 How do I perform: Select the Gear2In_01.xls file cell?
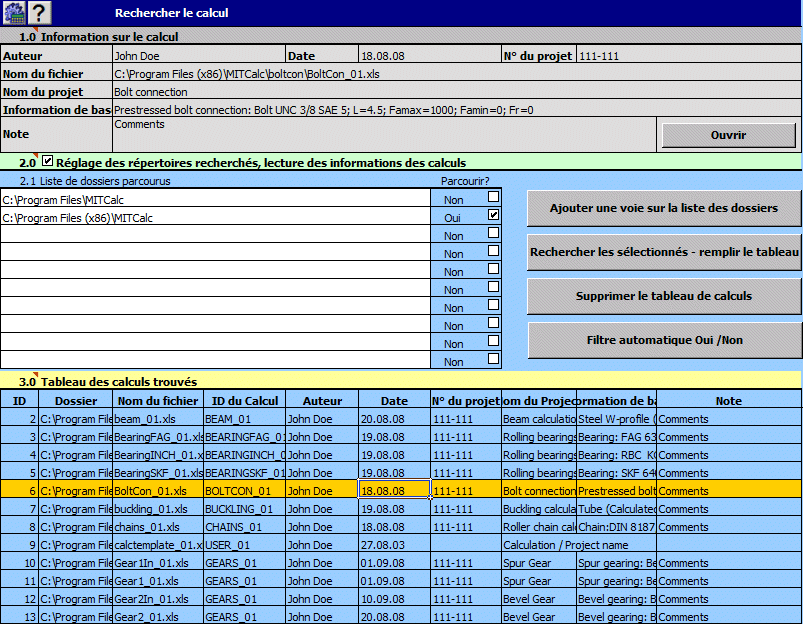click(x=158, y=598)
